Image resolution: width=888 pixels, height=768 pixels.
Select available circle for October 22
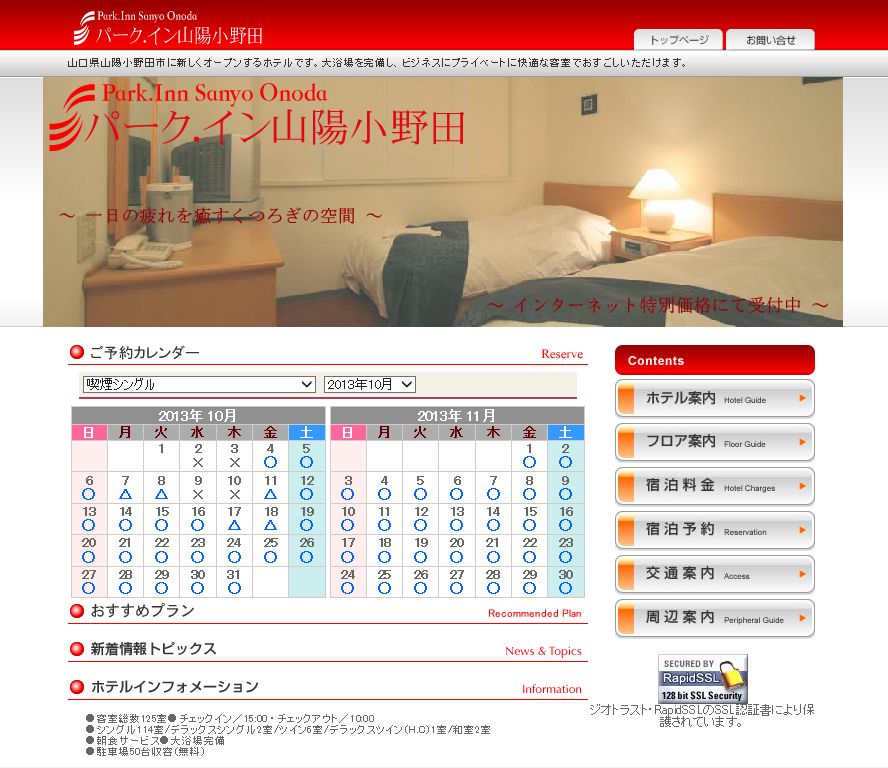(161, 557)
